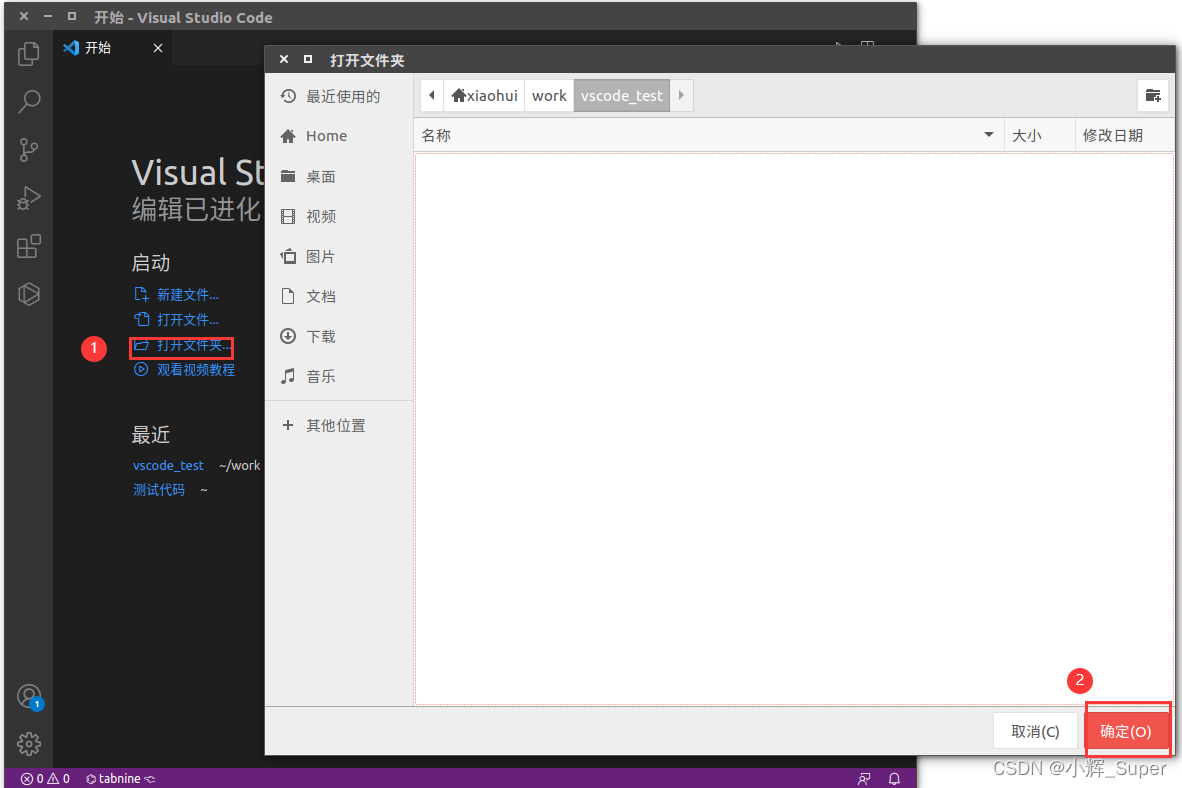Image resolution: width=1182 pixels, height=788 pixels.
Task: Select 文档 in dialog sidebar
Action: [339, 296]
